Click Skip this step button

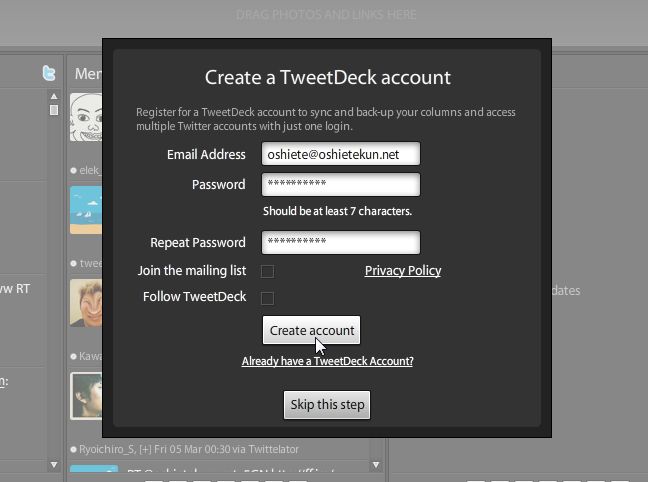pos(327,405)
